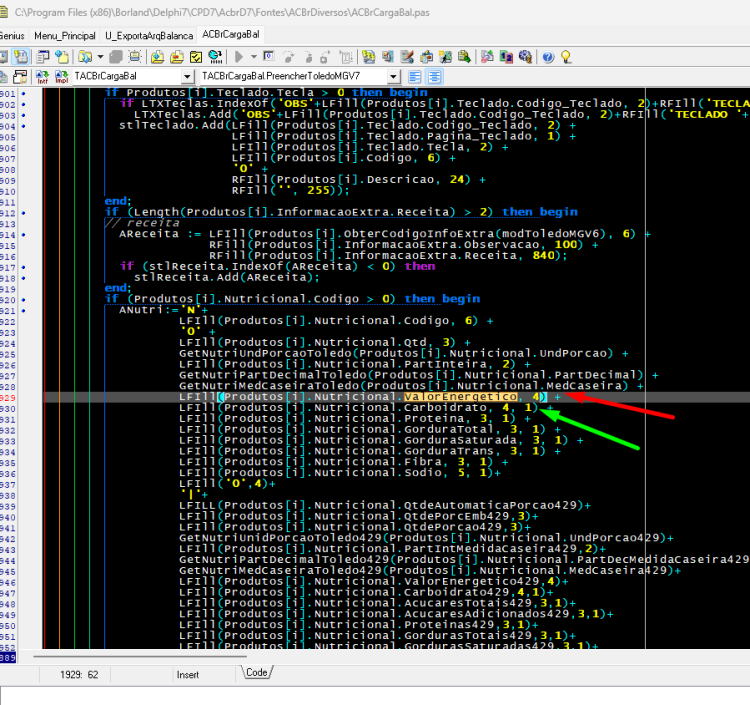Click the yellow checklist icon
750x705 pixels.
196,57
